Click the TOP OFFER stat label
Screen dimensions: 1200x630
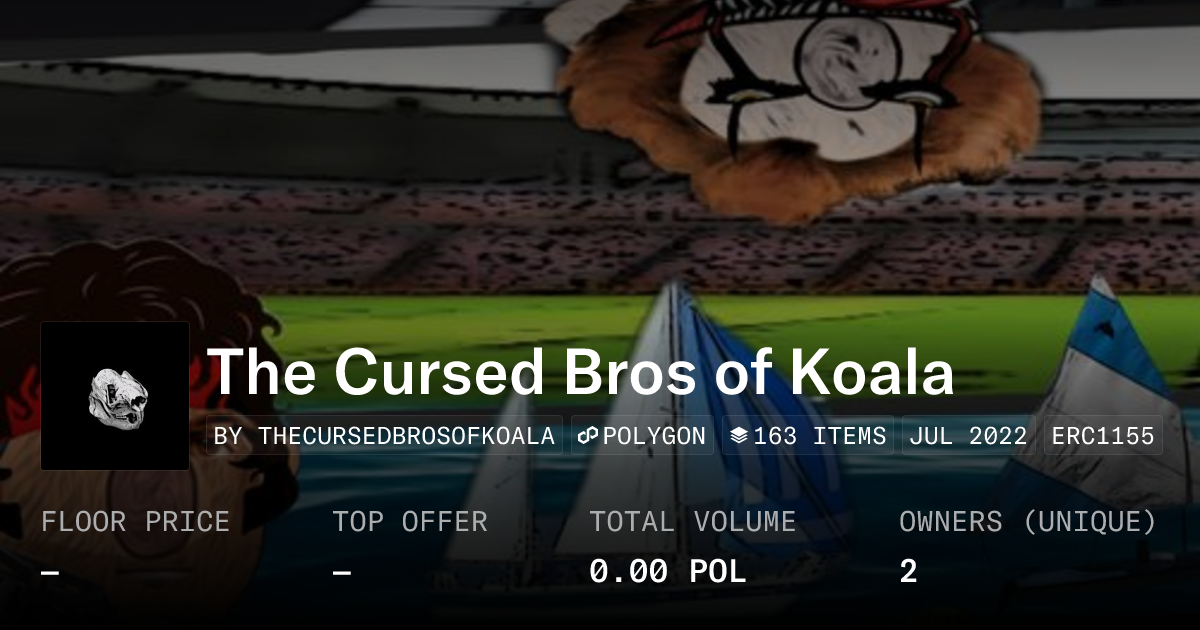[x=409, y=521]
